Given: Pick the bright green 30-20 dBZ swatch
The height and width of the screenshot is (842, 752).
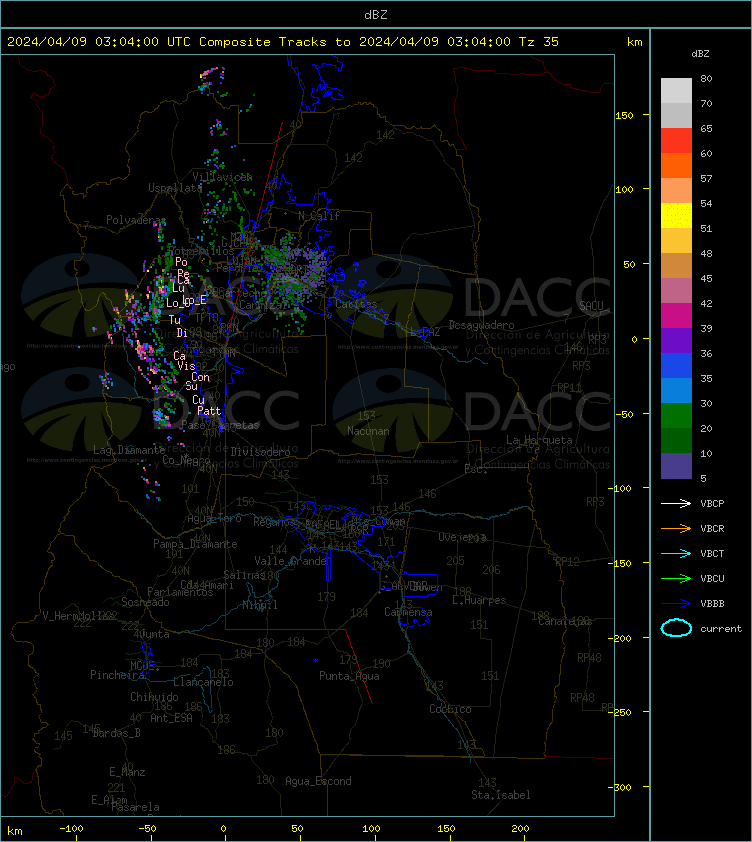Looking at the screenshot, I should (676, 416).
